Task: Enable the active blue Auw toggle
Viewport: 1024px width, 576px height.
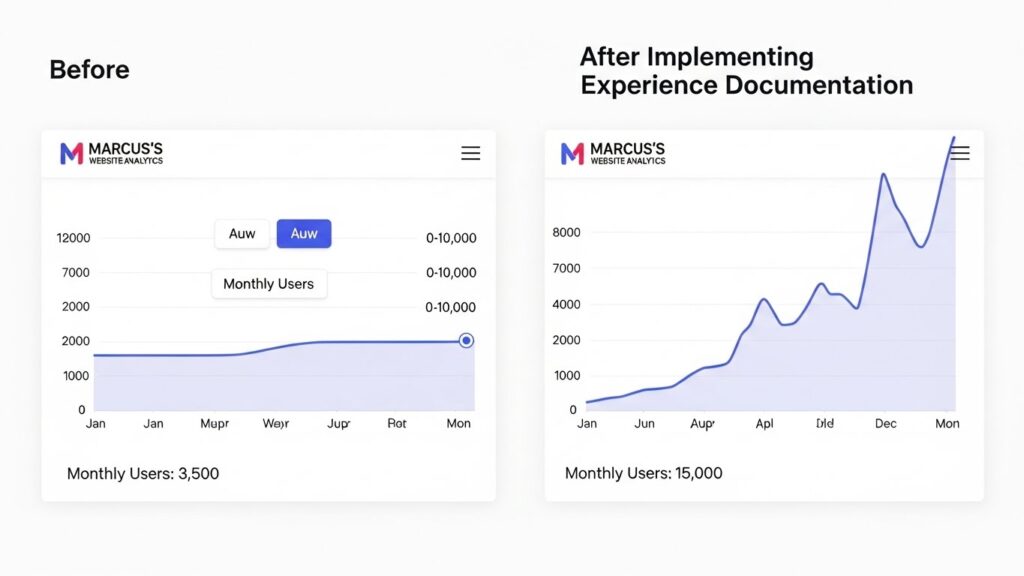Action: pyautogui.click(x=303, y=233)
